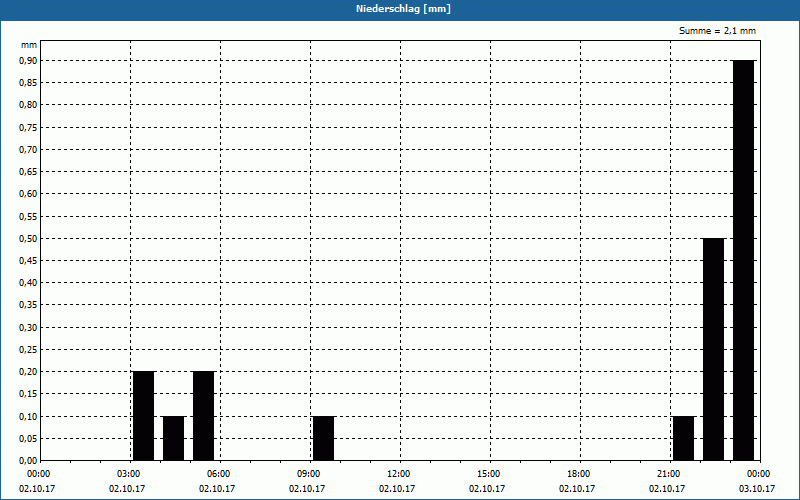Select the 'Summe = 2,1 mm' total label
The image size is (800, 500).
click(x=717, y=31)
